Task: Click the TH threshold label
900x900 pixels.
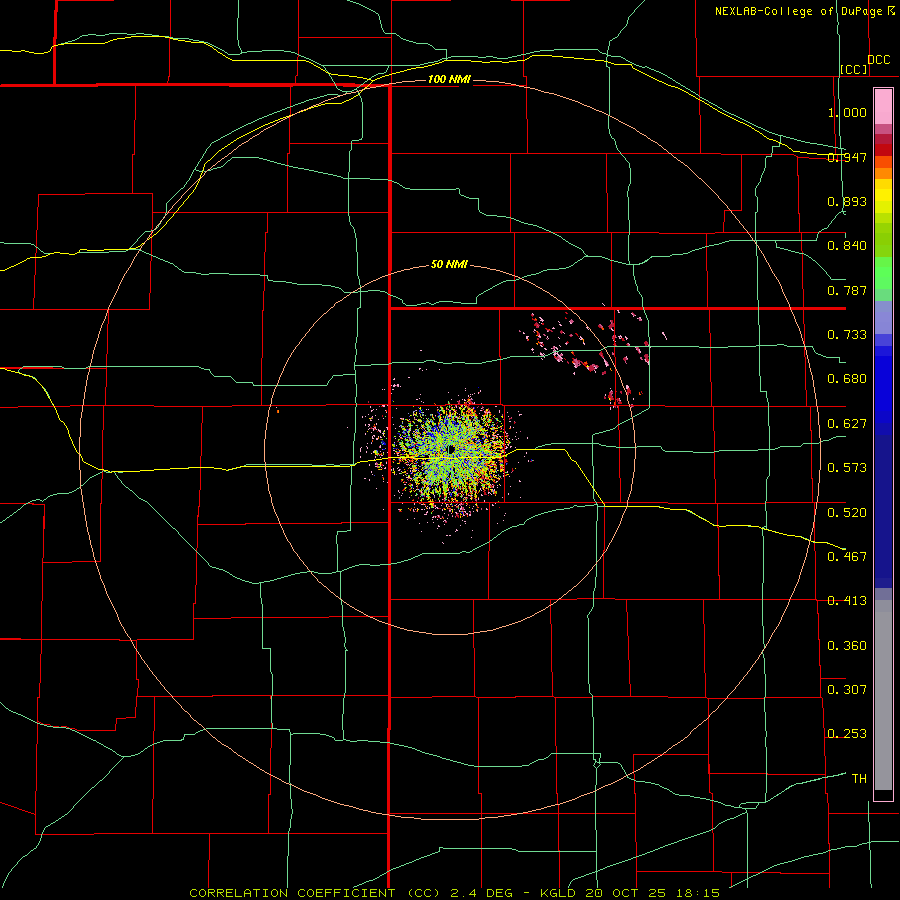Action: click(x=859, y=779)
